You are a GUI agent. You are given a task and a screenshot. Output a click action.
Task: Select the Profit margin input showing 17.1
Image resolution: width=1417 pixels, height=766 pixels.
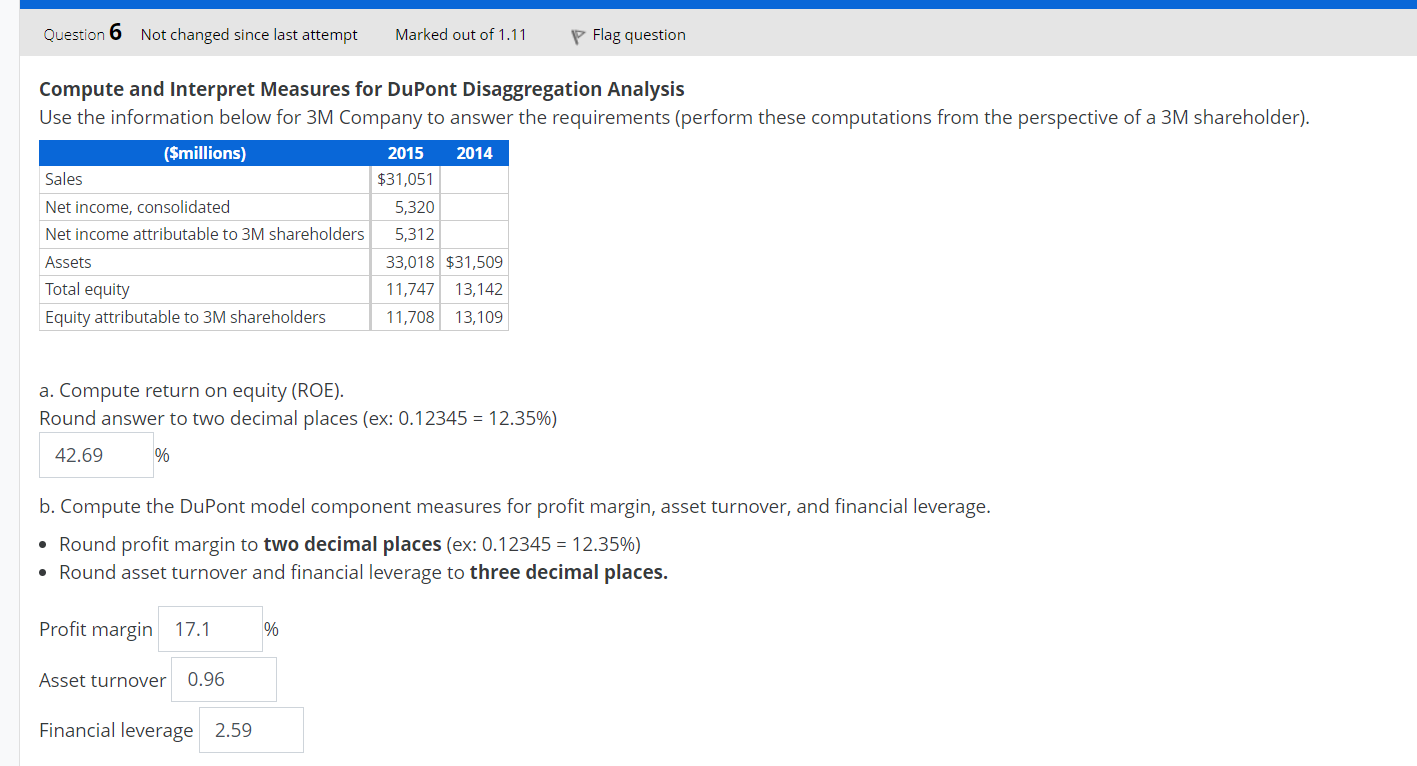click(x=209, y=629)
